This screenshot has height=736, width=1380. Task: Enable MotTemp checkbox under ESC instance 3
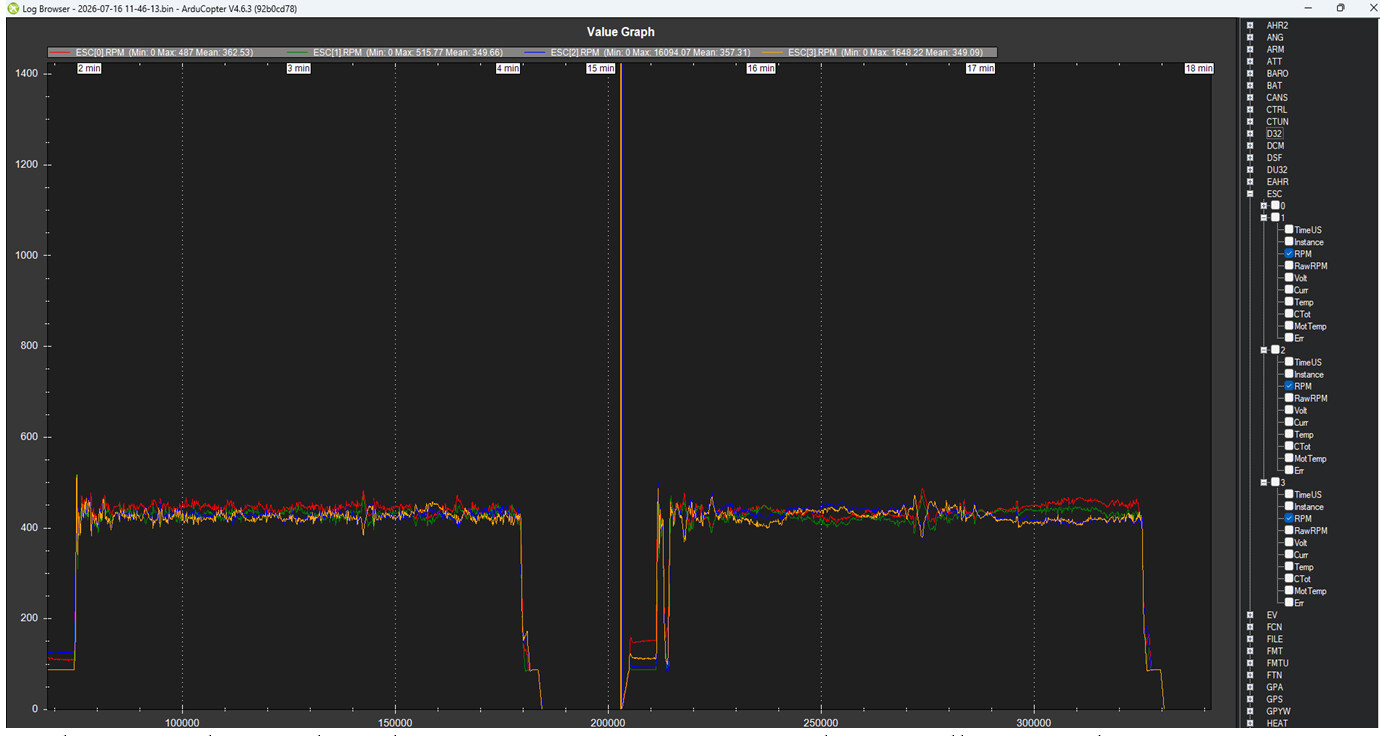click(1290, 591)
